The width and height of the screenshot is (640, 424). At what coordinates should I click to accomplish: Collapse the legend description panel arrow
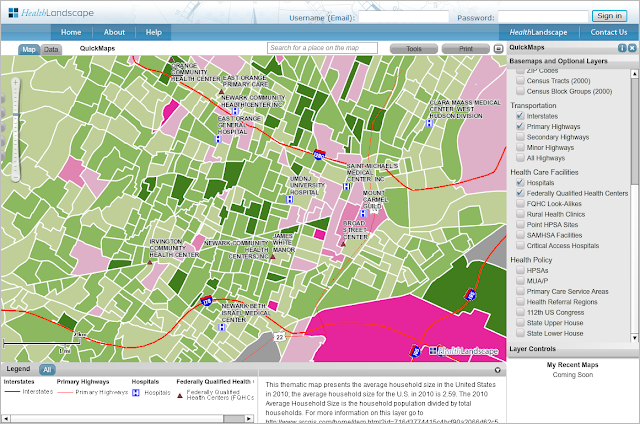click(498, 370)
